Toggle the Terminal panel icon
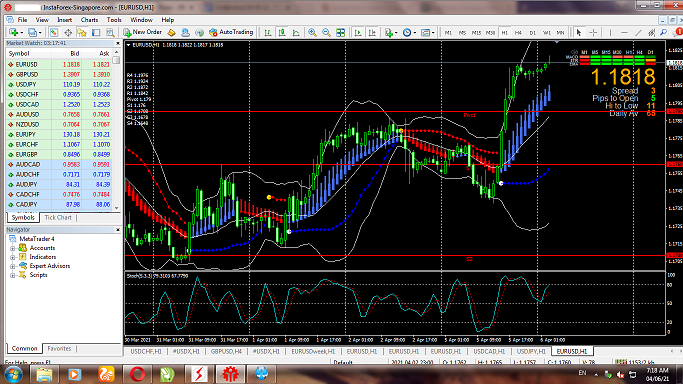 tap(96, 32)
